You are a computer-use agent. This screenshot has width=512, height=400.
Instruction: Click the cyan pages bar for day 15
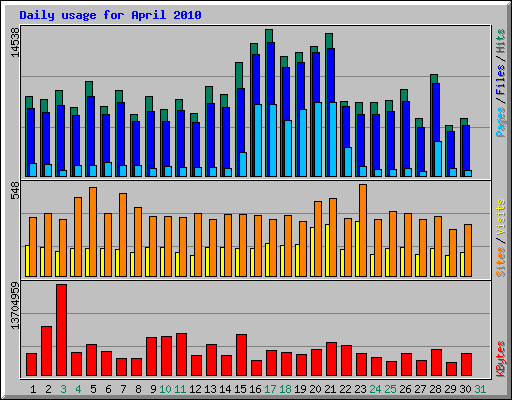tap(243, 164)
